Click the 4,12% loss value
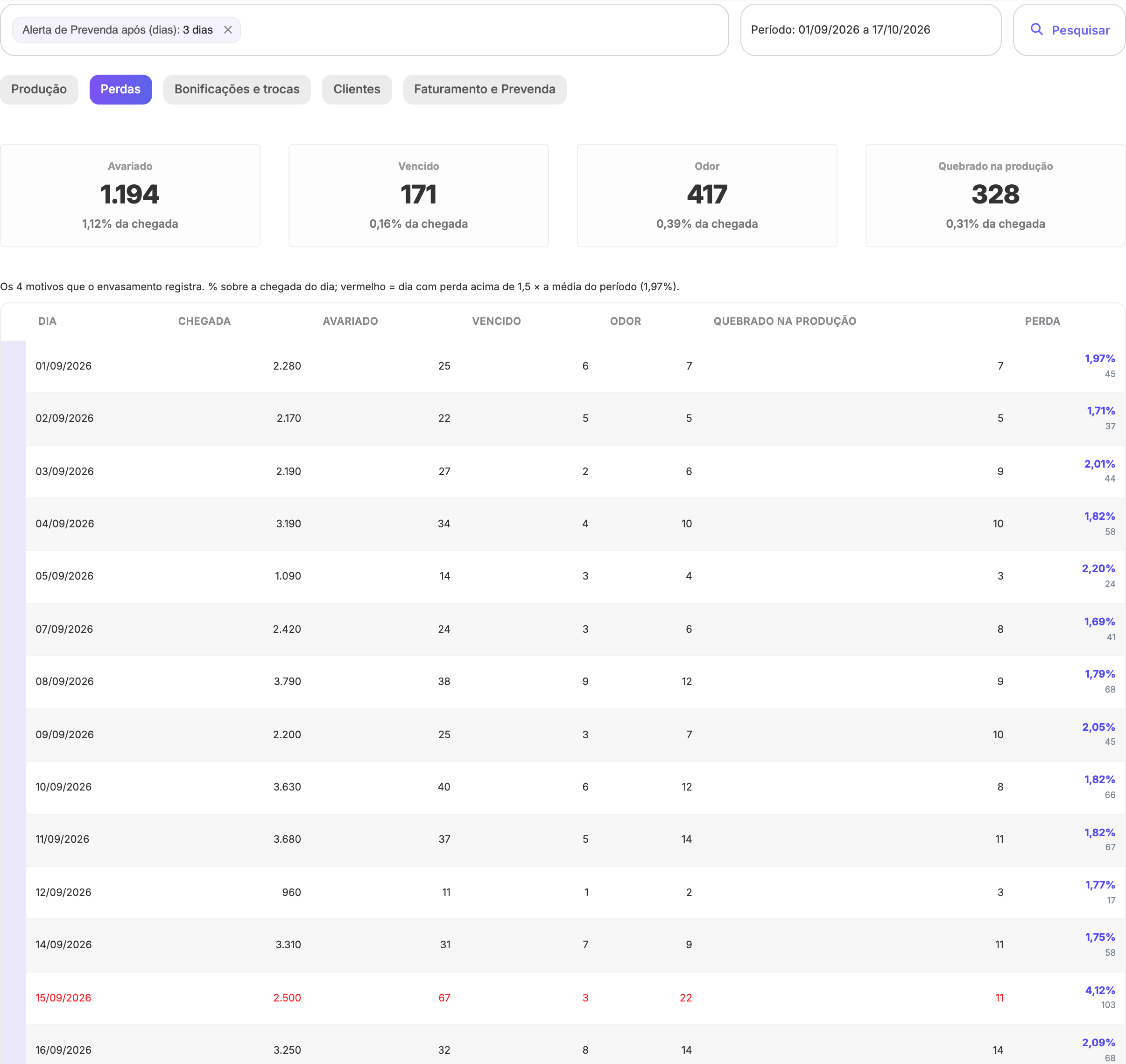Viewport: 1126px width, 1064px height. click(x=1100, y=990)
